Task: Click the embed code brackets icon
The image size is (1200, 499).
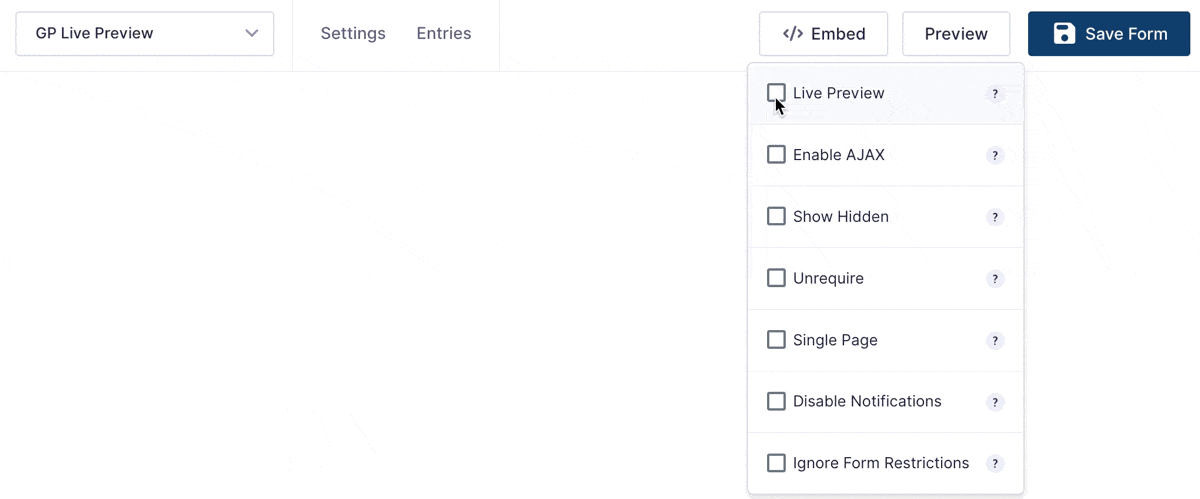Action: point(793,34)
